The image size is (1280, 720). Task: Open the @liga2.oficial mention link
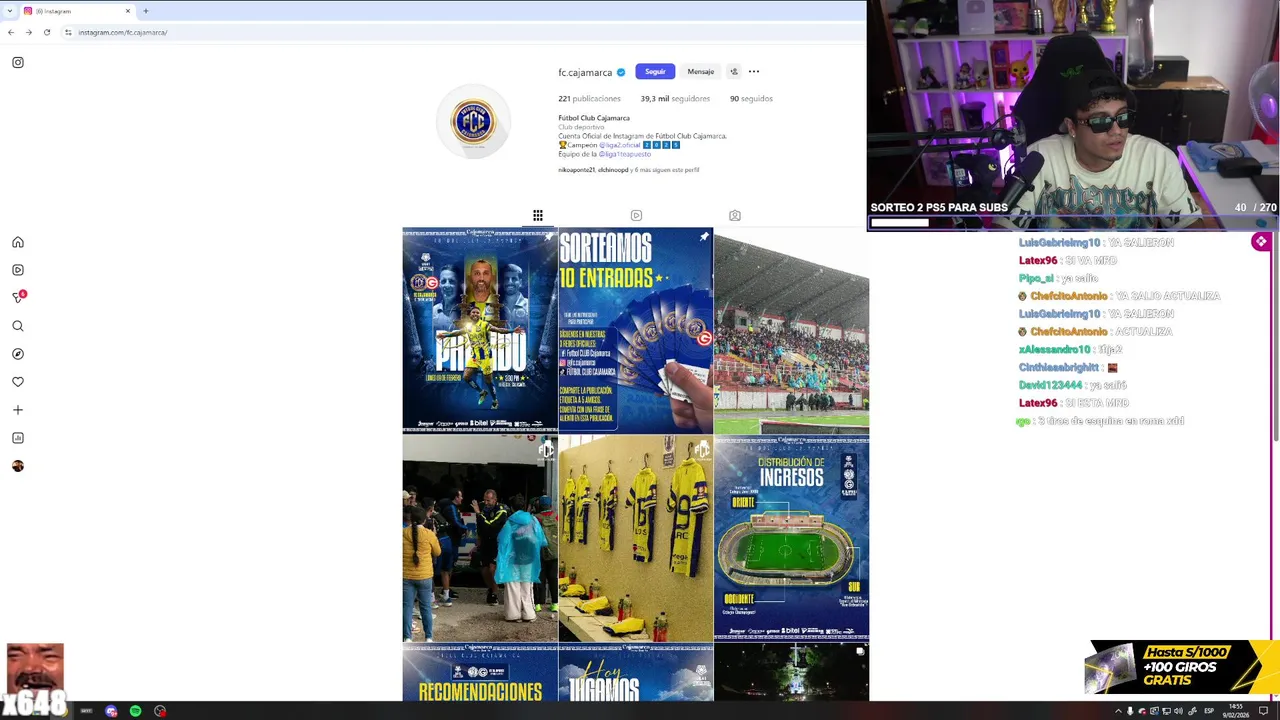click(620, 145)
